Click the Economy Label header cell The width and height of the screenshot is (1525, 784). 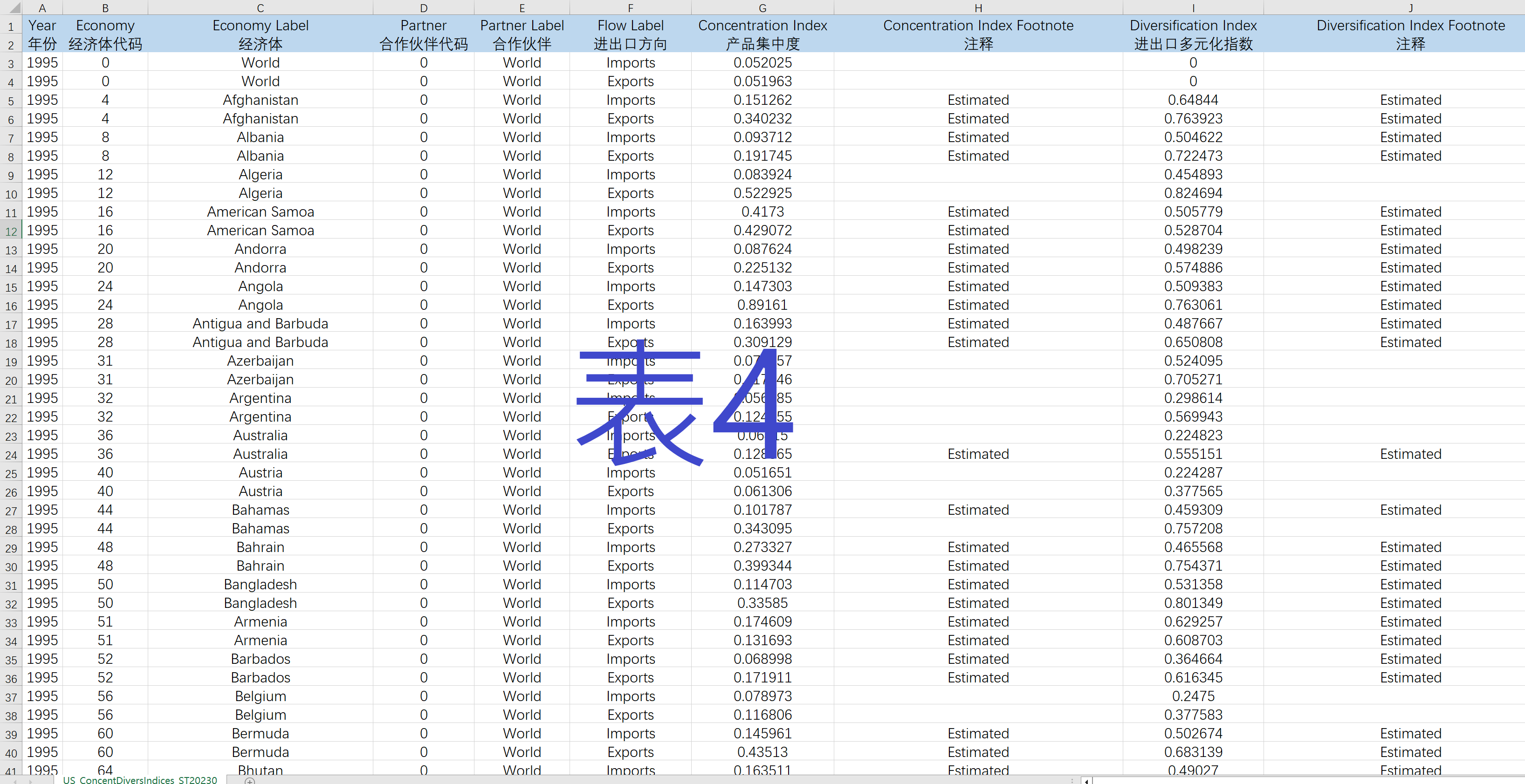(x=260, y=26)
